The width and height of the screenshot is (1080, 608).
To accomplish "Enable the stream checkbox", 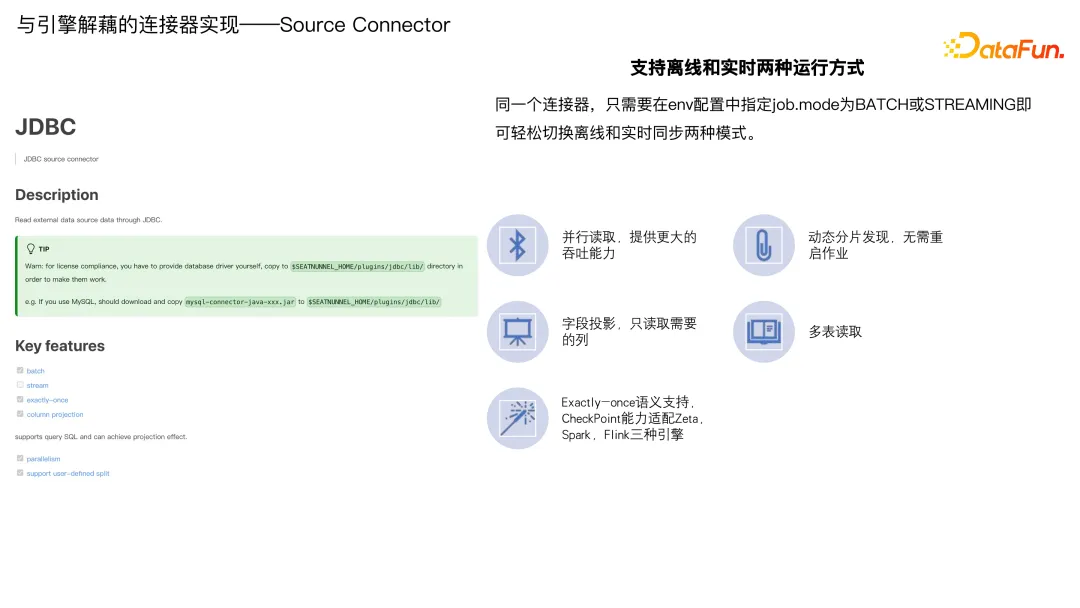I will (x=20, y=385).
